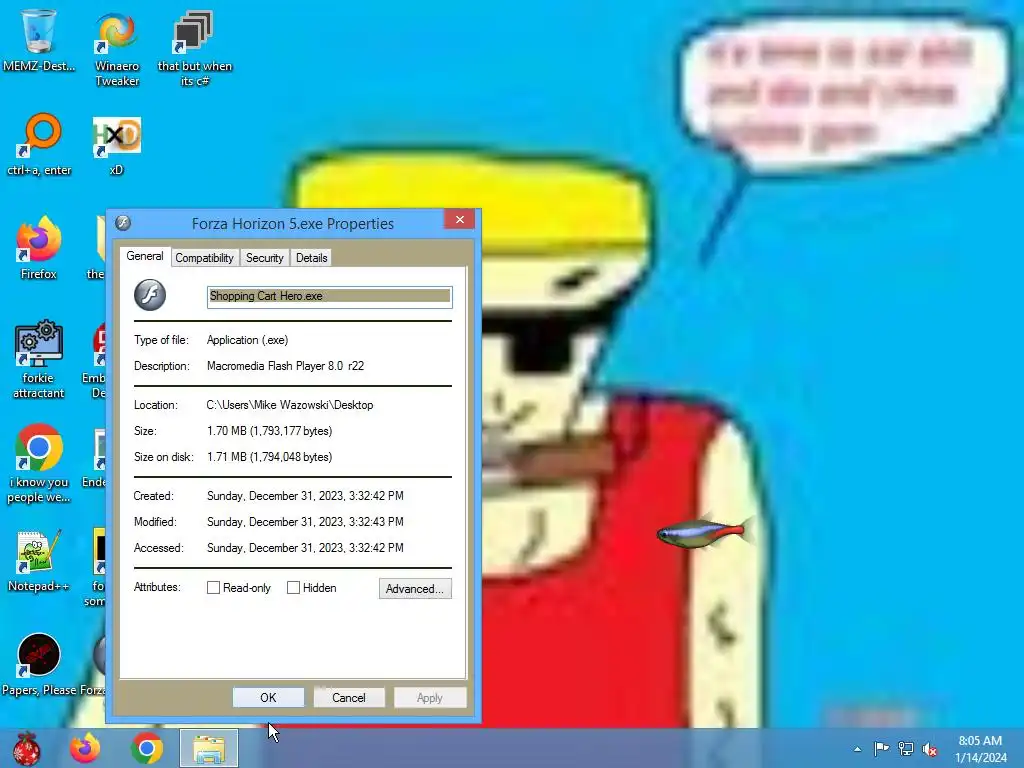
Task: Click size value "1.70 MB (1,793,177 bytes)"
Action: [270, 431]
